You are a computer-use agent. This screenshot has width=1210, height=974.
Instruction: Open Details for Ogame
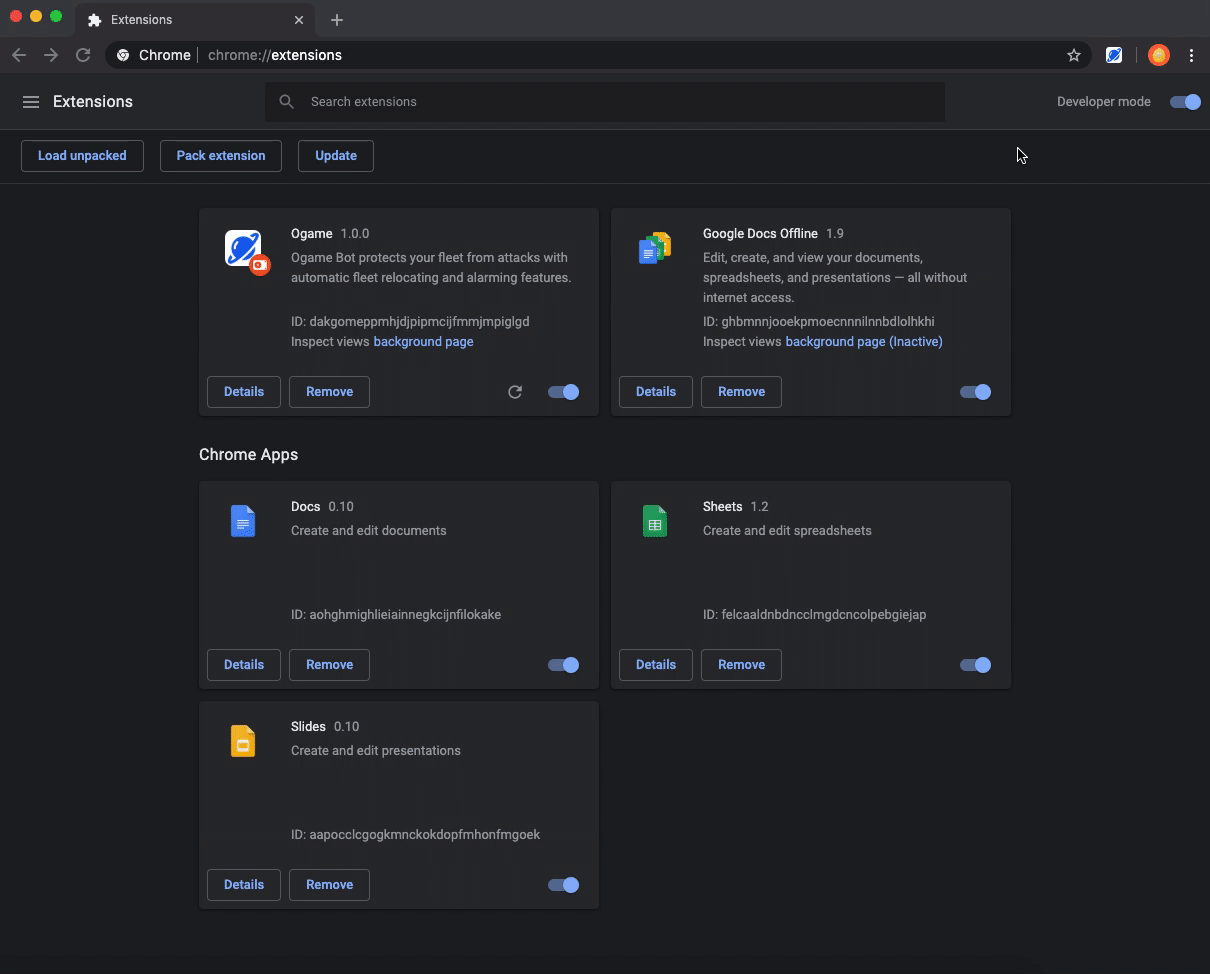point(244,392)
